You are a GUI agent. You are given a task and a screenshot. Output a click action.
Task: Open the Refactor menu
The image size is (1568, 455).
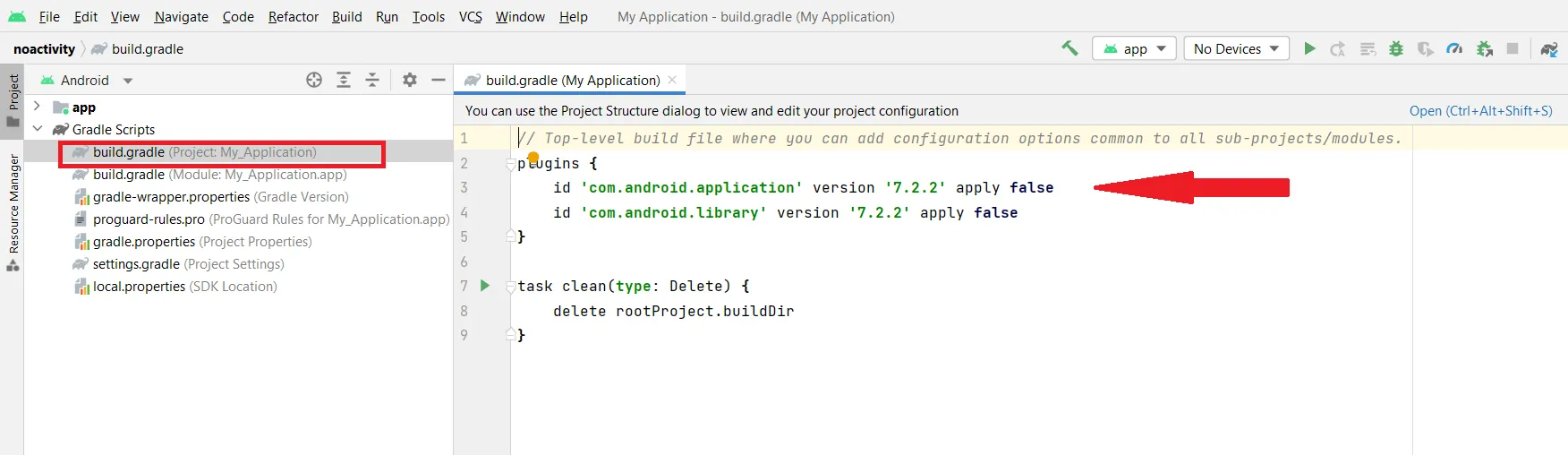tap(293, 16)
